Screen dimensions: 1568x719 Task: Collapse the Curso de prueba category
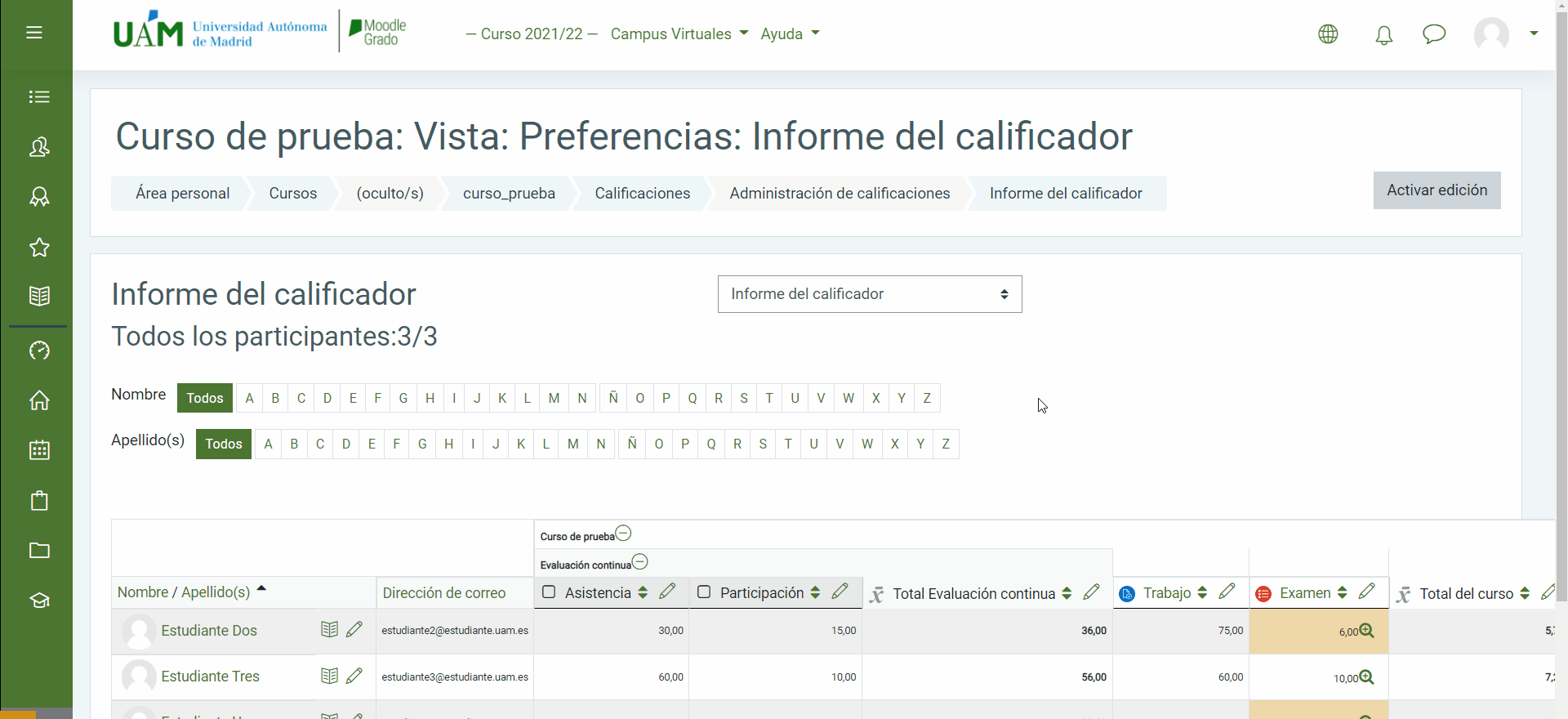pyautogui.click(x=623, y=534)
